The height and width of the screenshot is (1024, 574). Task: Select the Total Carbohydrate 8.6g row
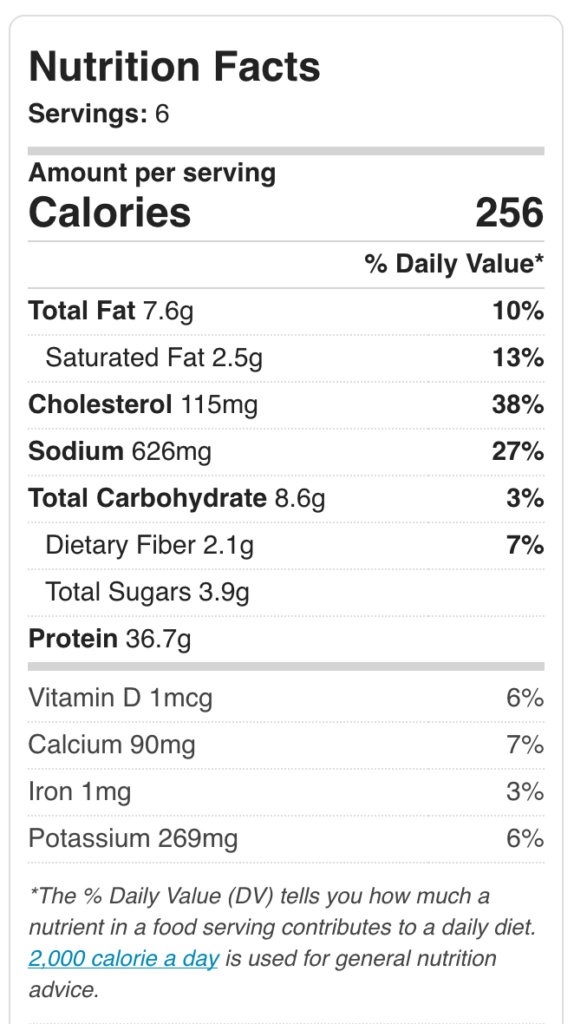[286, 500]
